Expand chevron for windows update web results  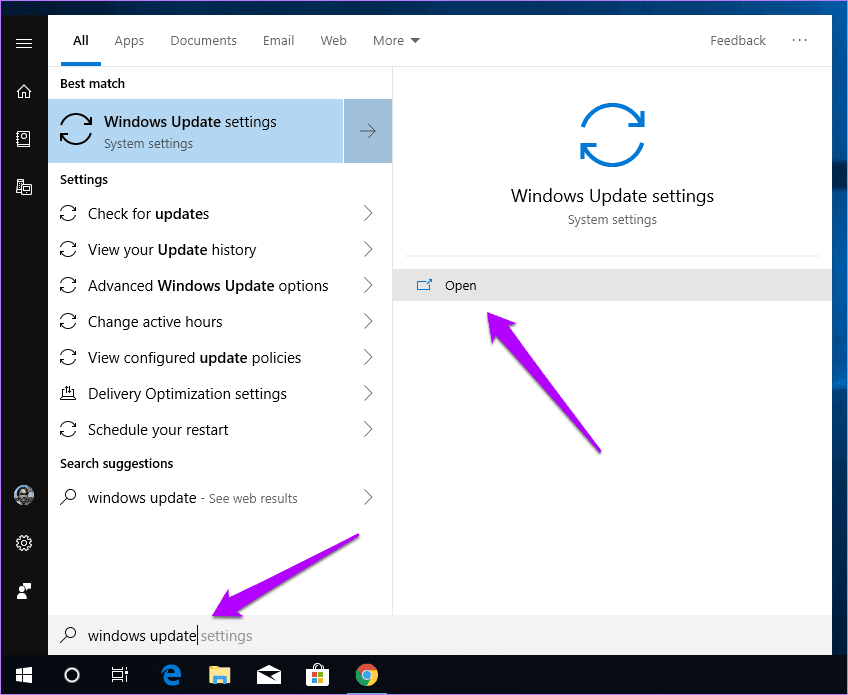(x=368, y=497)
